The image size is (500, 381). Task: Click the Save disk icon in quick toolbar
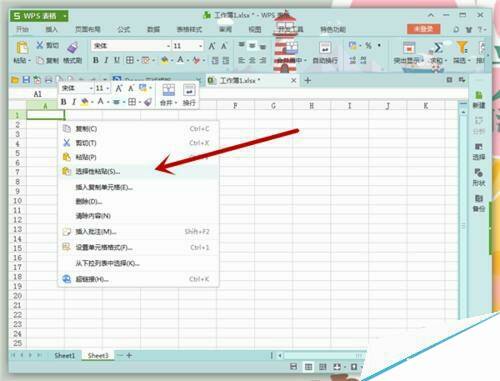[26, 80]
